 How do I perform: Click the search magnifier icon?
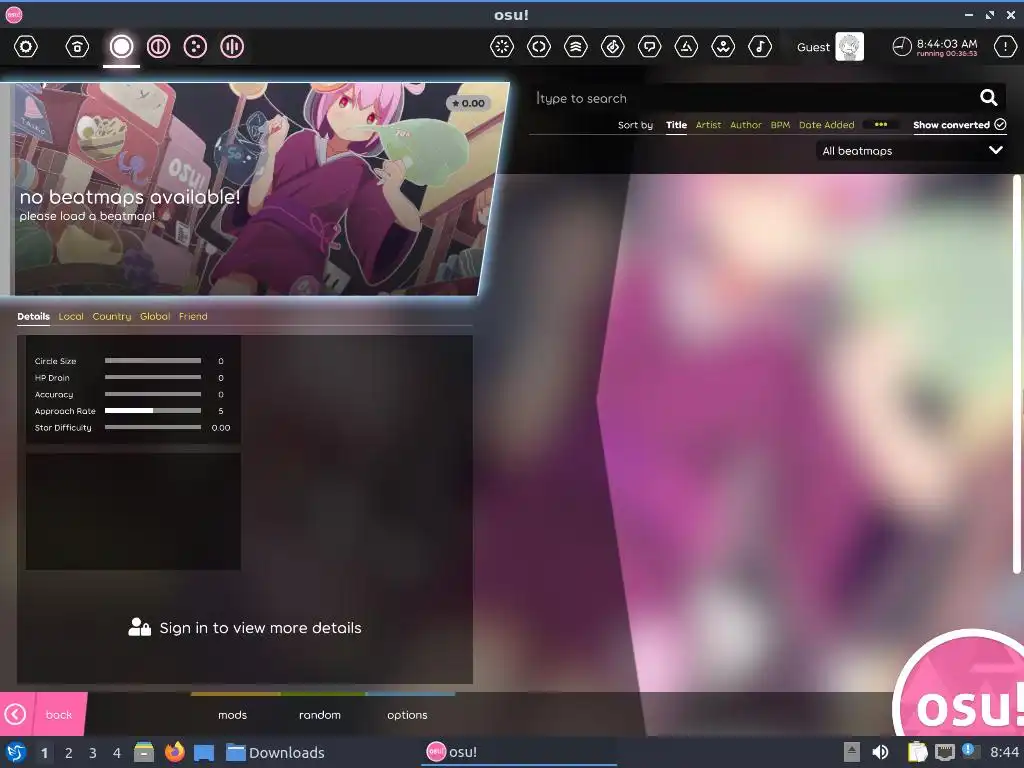coord(988,98)
